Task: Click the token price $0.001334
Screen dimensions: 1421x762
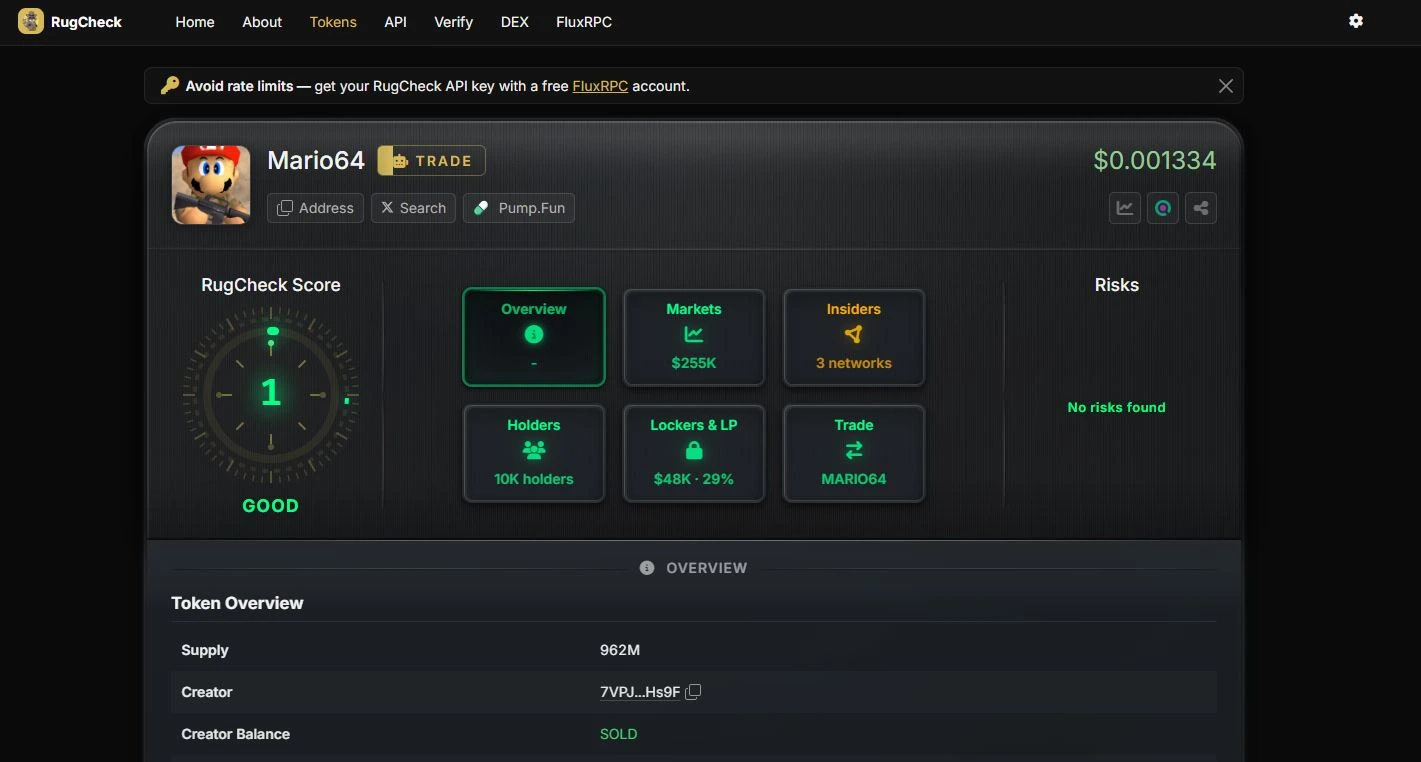Action: (x=1155, y=160)
